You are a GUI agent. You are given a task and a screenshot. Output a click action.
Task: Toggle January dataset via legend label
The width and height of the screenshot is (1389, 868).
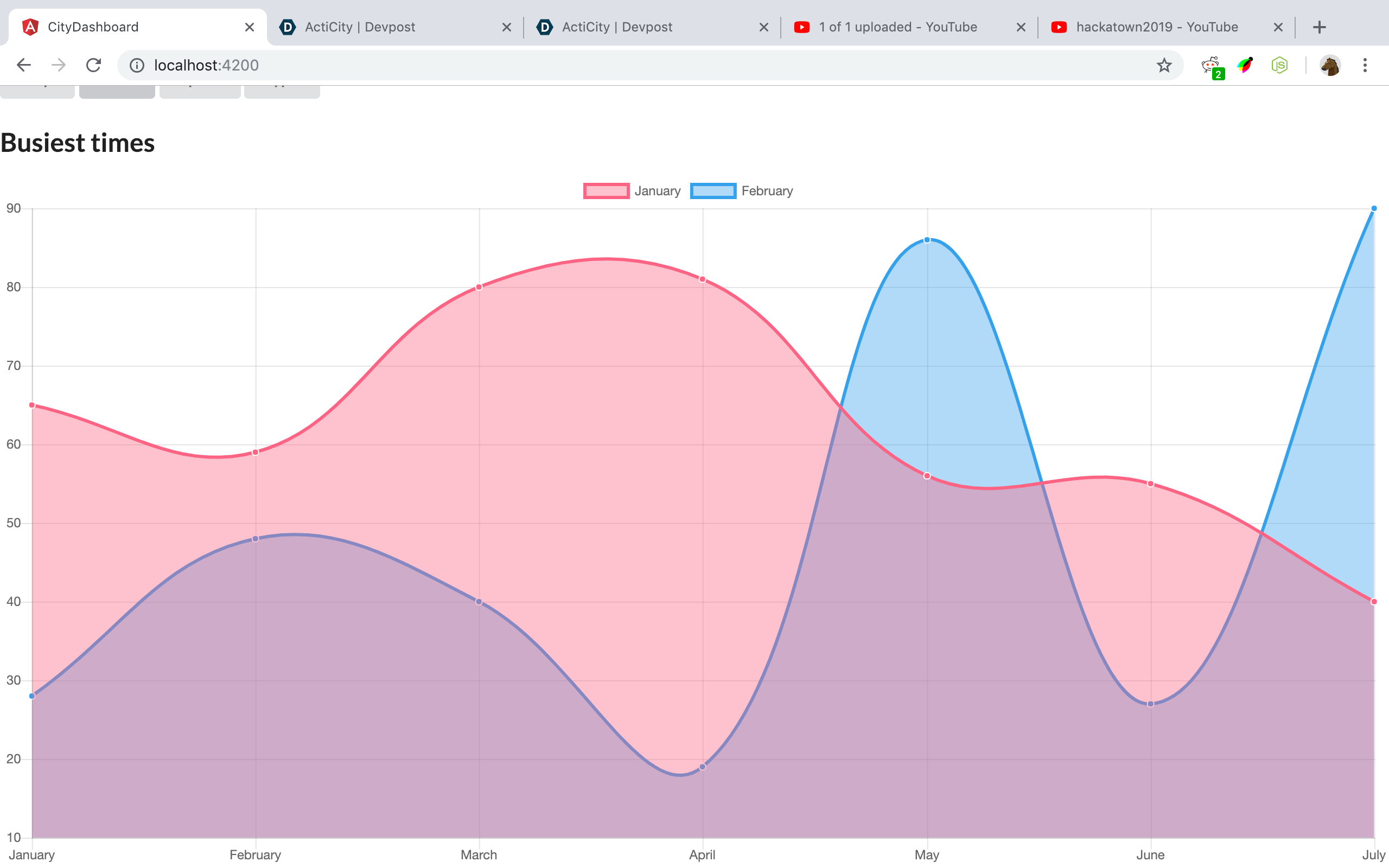657,190
